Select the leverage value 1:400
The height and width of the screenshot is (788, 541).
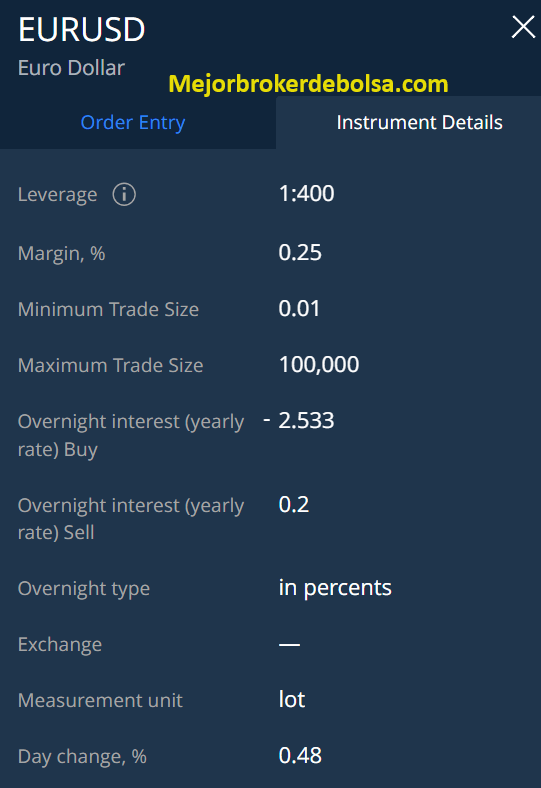pos(306,193)
